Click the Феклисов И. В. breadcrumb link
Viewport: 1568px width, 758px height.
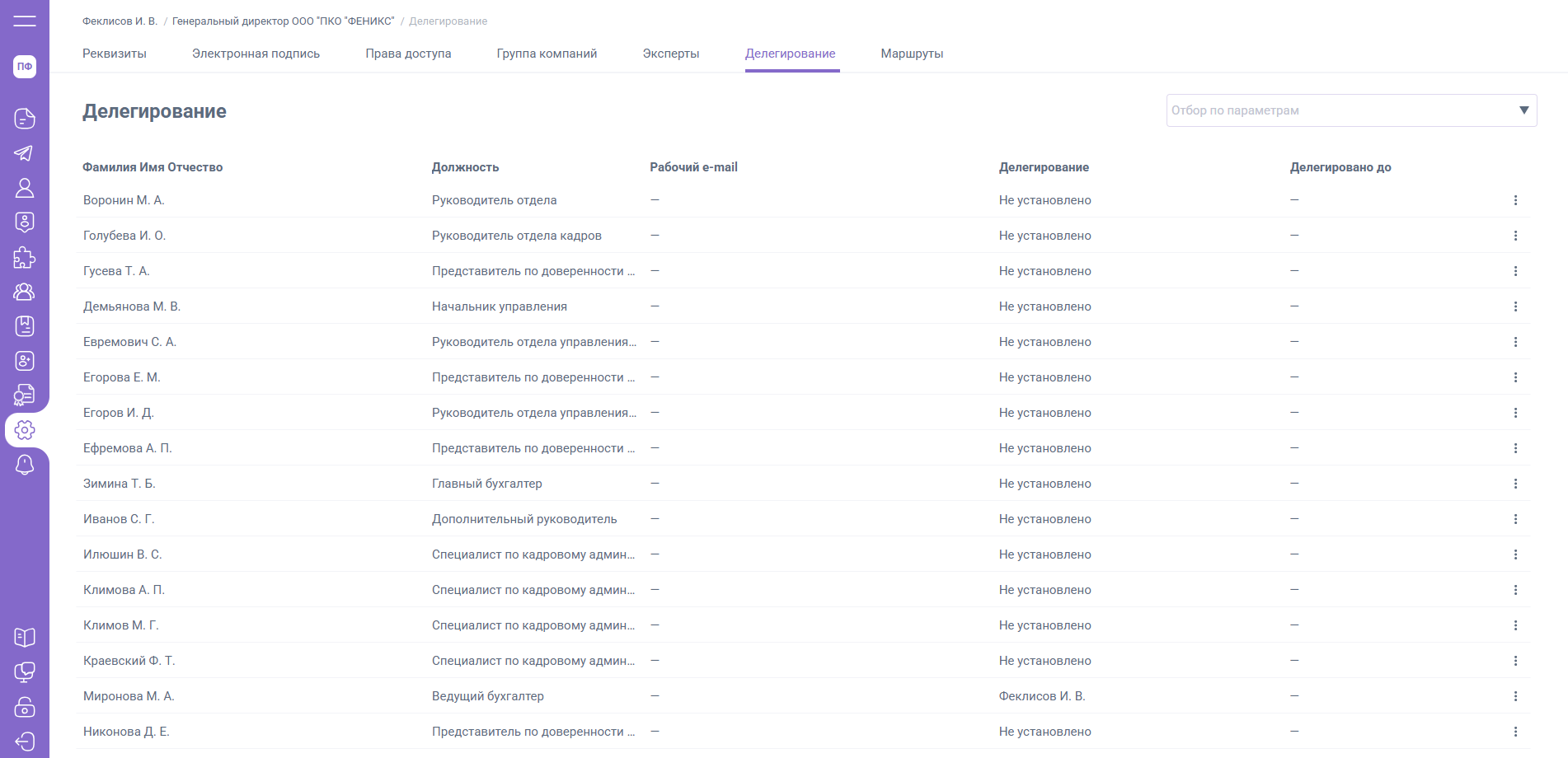pyautogui.click(x=120, y=21)
